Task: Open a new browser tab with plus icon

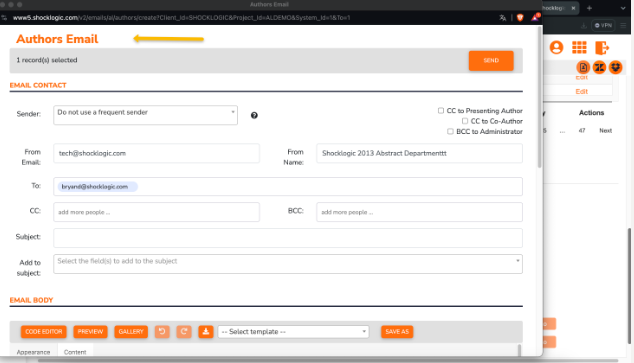Action: pyautogui.click(x=589, y=8)
